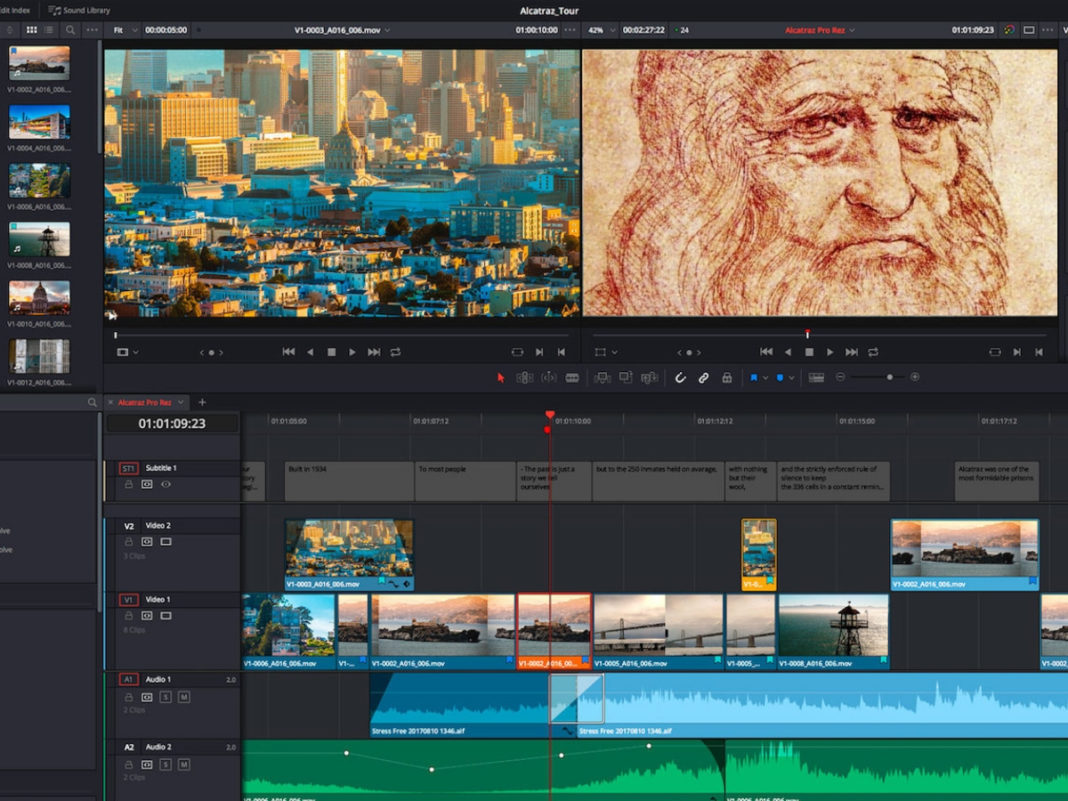The image size is (1068, 801).
Task: Select the Alcatraz Pro Rez timeline tab
Action: click(x=145, y=402)
